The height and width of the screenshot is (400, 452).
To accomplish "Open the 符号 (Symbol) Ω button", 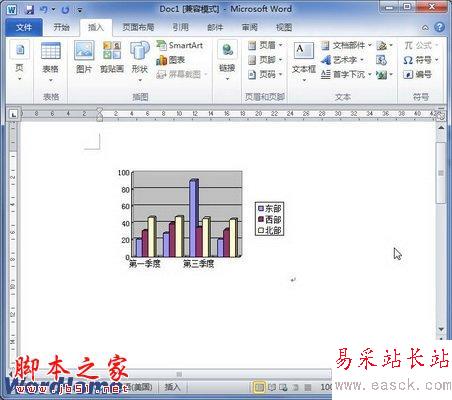I will click(x=421, y=60).
